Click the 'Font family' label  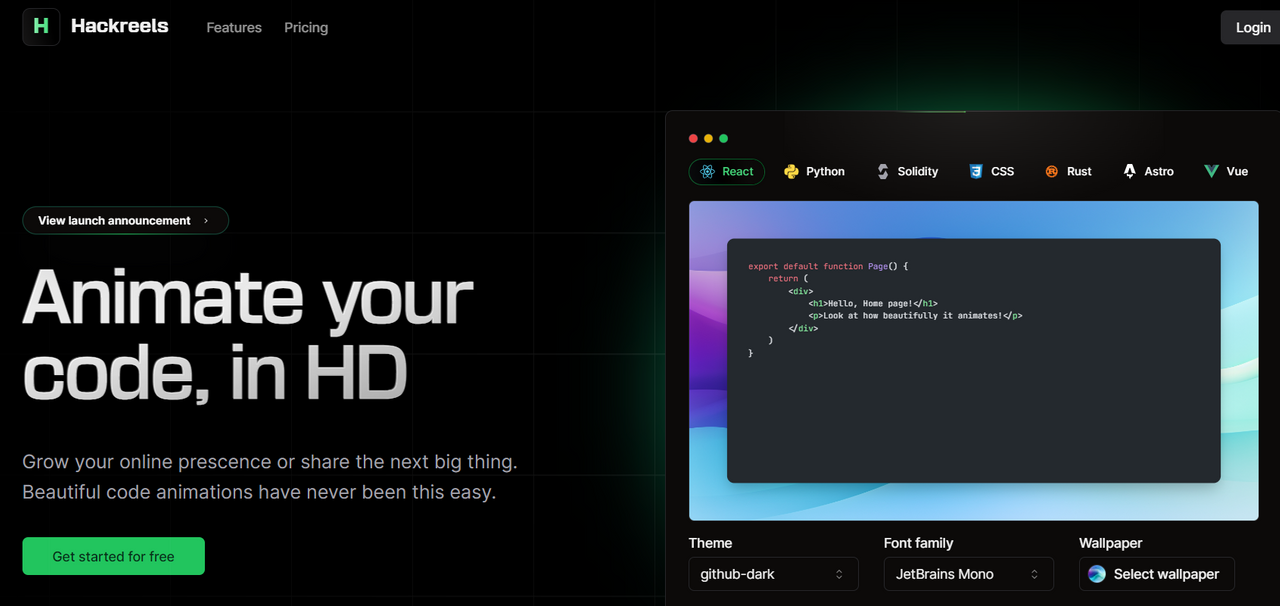click(918, 543)
